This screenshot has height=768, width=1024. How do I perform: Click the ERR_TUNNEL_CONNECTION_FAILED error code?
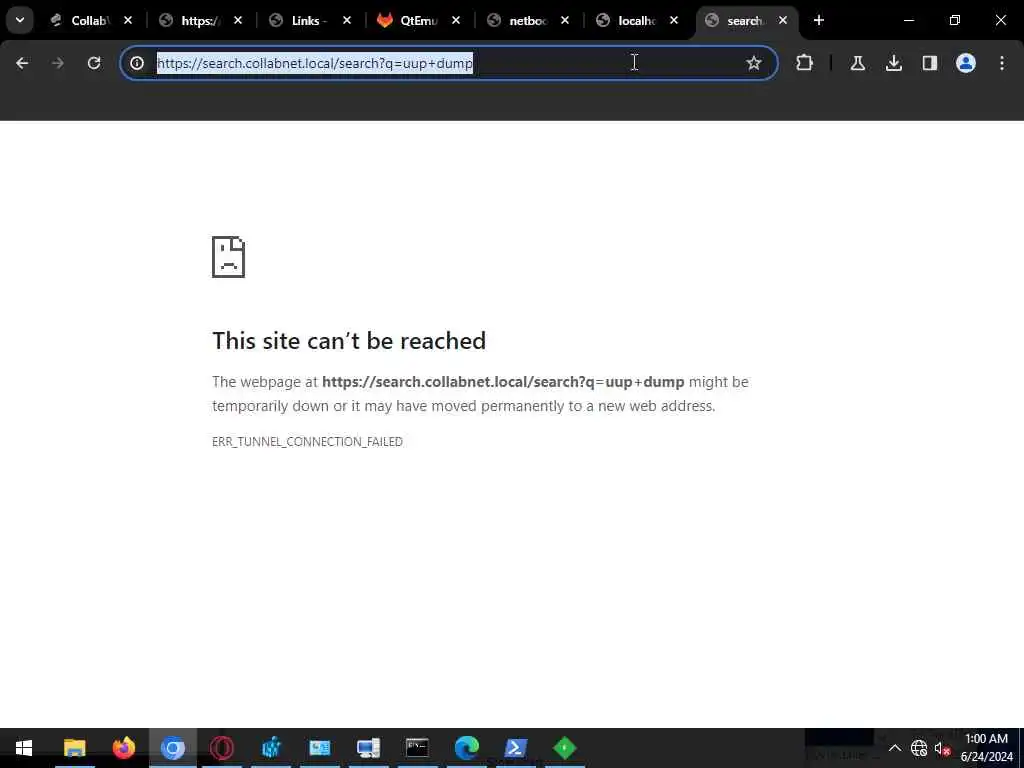pyautogui.click(x=308, y=441)
